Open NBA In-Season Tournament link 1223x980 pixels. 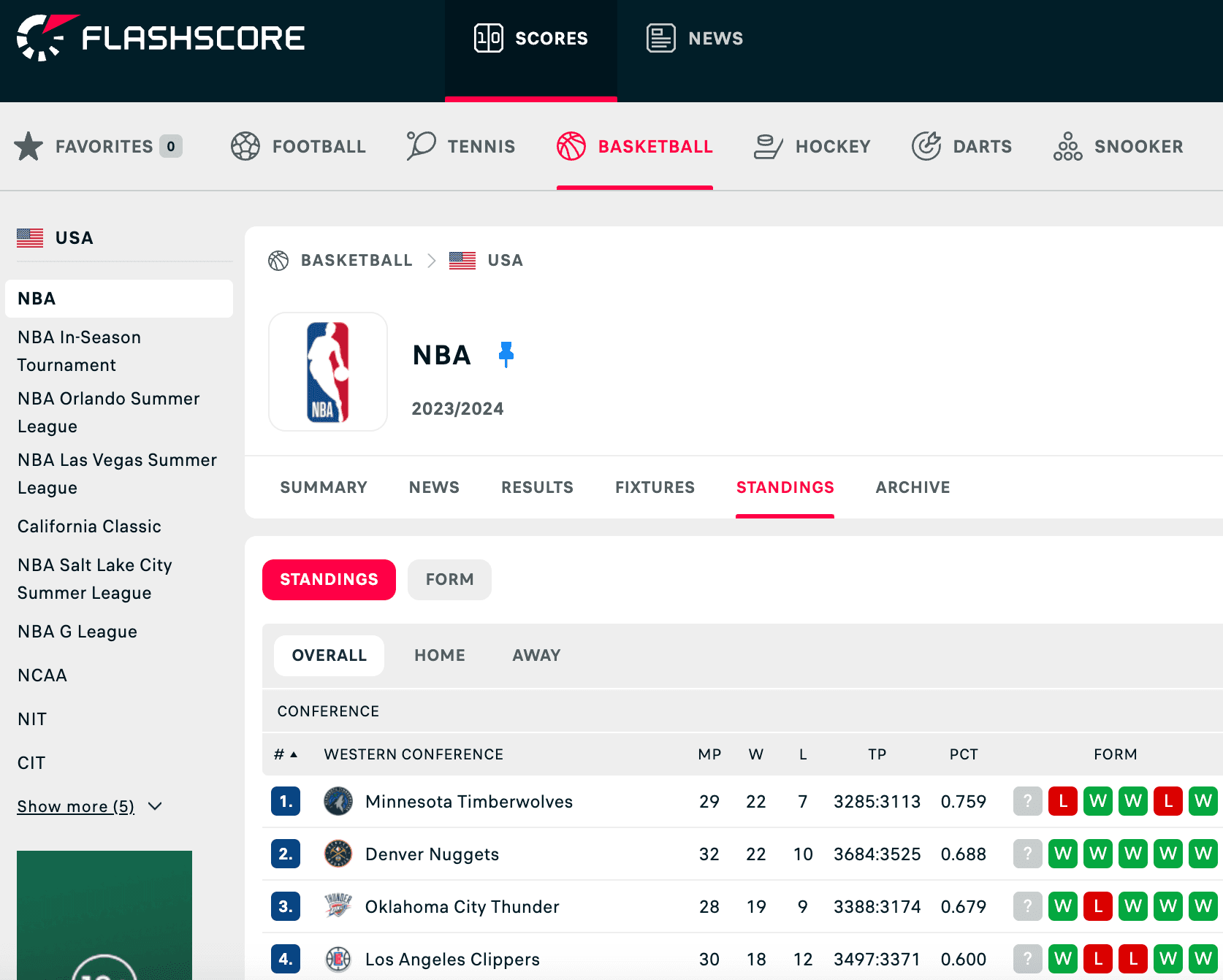pyautogui.click(x=79, y=351)
